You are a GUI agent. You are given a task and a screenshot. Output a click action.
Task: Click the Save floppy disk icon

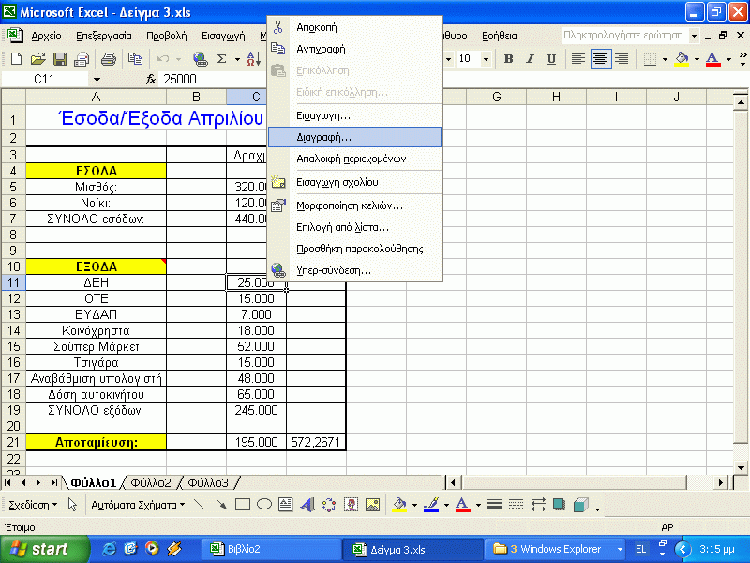pyautogui.click(x=60, y=59)
